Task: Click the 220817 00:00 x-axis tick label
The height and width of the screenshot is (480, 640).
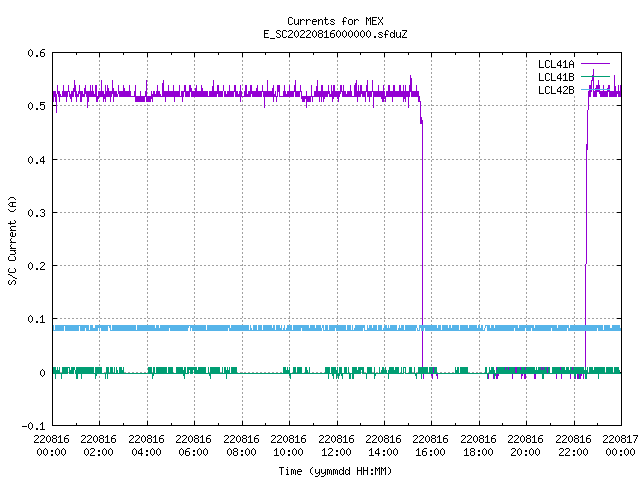Action: [x=620, y=446]
